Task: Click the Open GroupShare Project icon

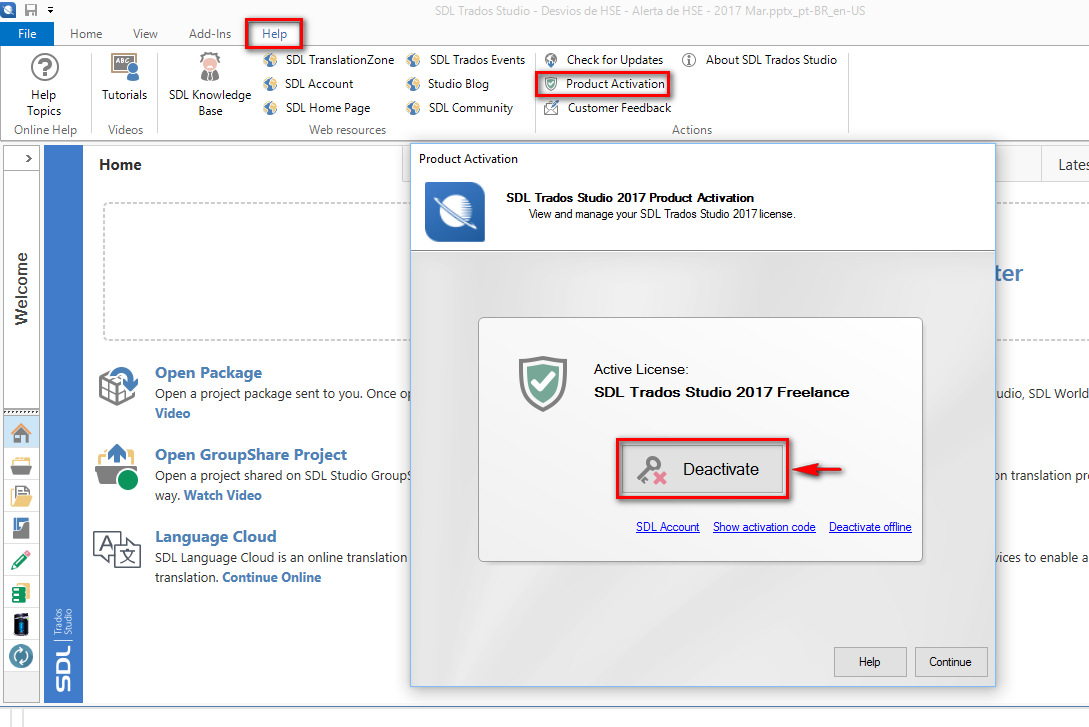Action: 117,467
